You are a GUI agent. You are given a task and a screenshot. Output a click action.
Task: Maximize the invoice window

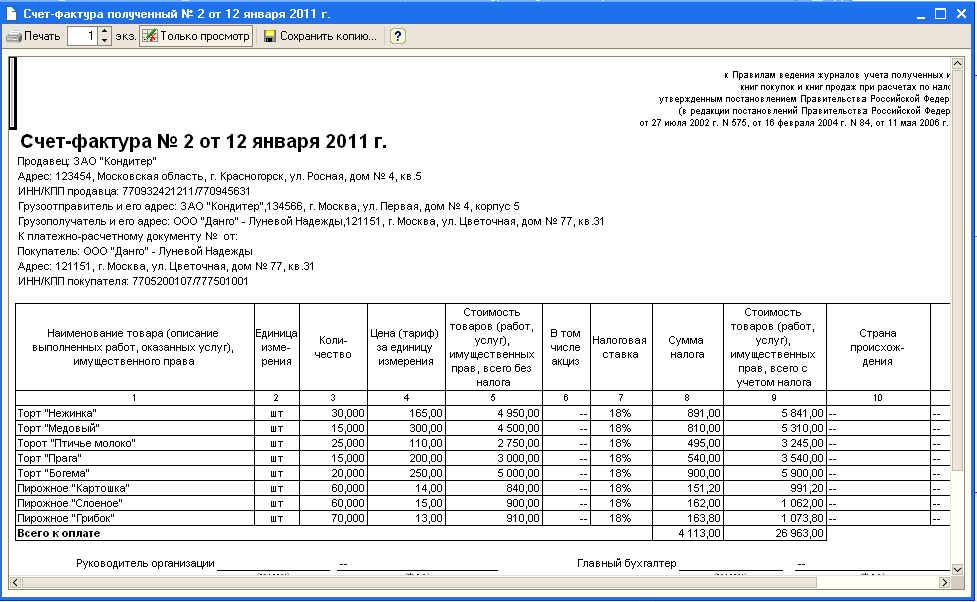pyautogui.click(x=940, y=14)
